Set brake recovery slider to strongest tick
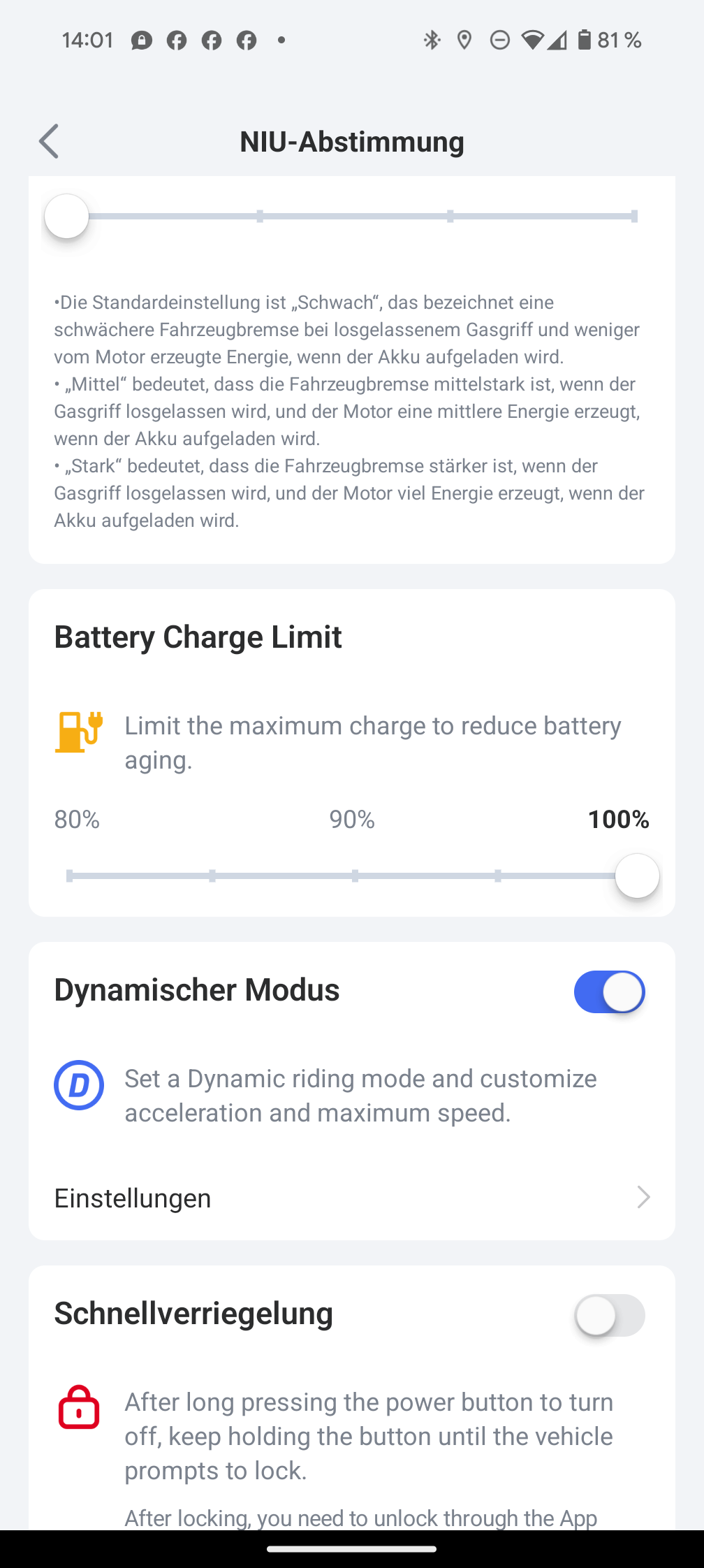This screenshot has height=1568, width=704. [x=634, y=216]
